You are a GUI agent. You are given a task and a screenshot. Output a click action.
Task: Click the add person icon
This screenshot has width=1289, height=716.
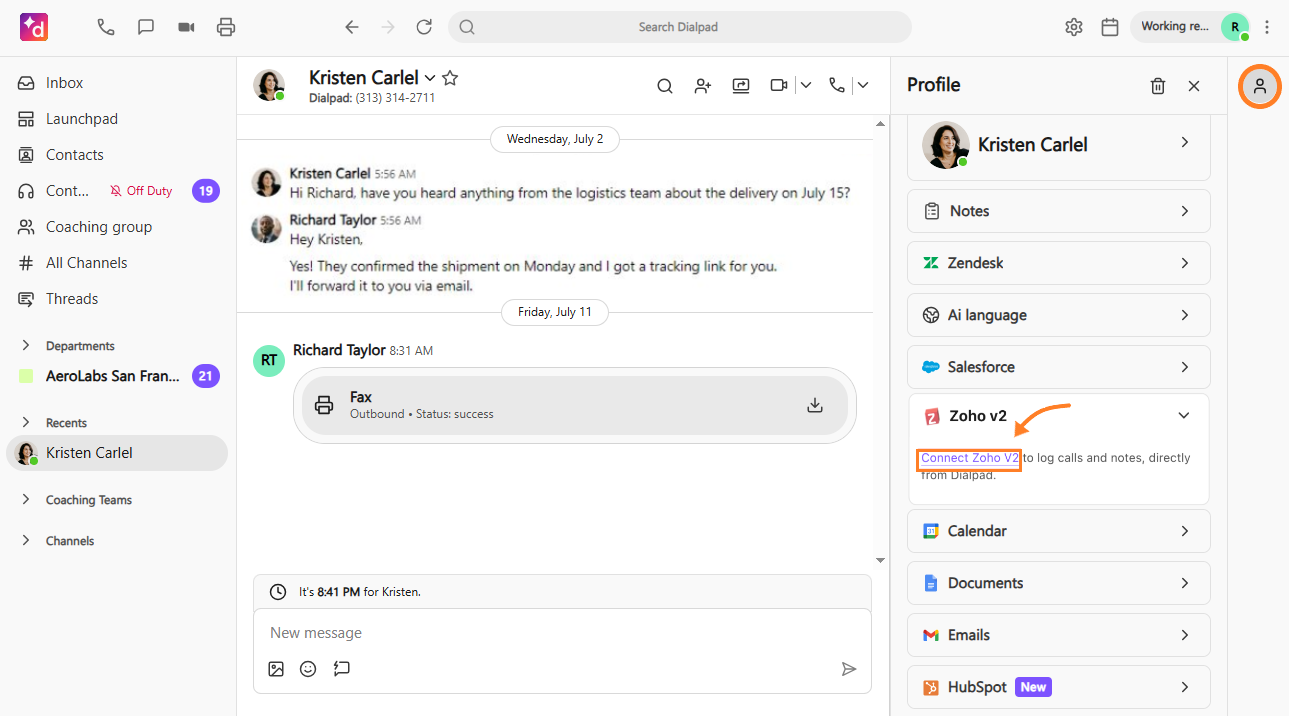pyautogui.click(x=703, y=86)
